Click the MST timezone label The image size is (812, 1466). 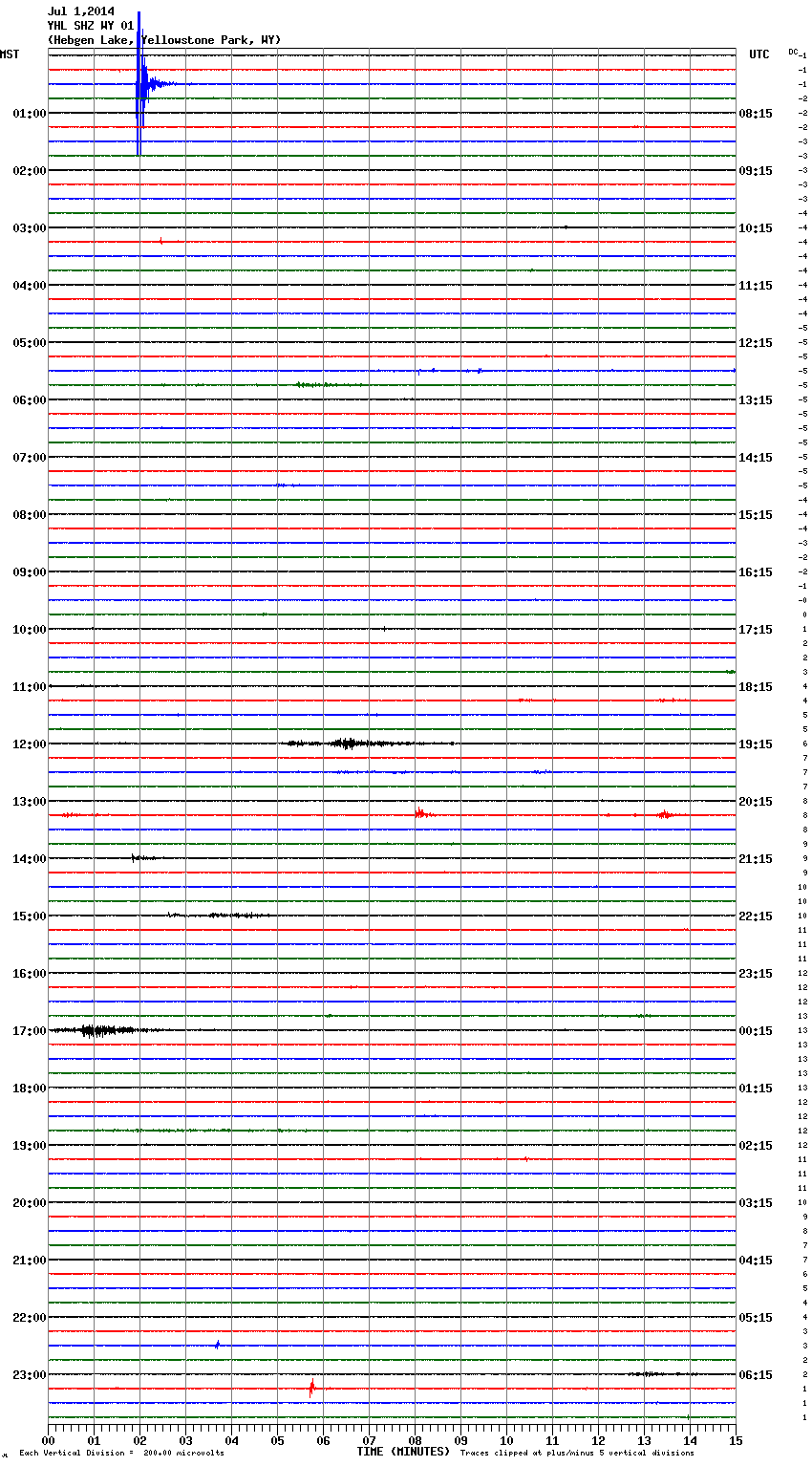10,54
